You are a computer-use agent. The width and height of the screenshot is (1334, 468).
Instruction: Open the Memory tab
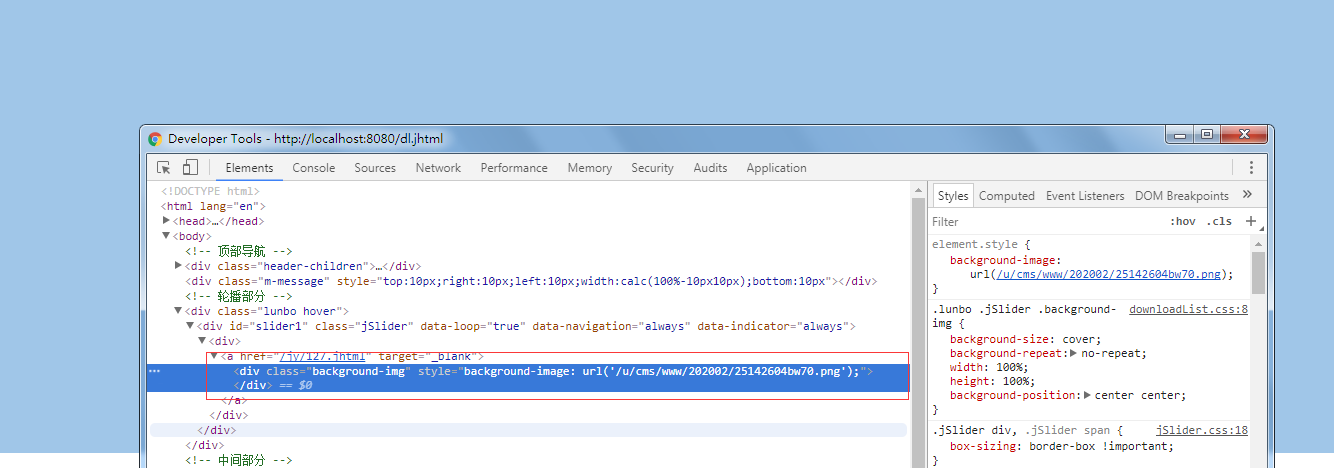(x=590, y=168)
